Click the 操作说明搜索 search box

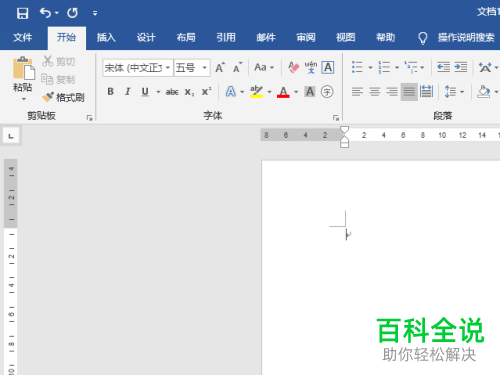(466, 38)
